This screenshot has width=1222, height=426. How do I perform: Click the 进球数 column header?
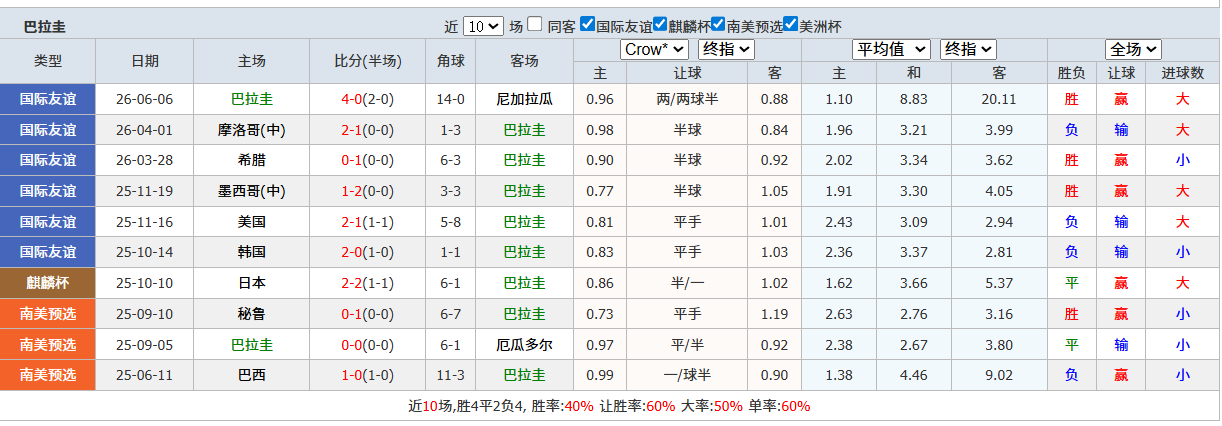[1183, 73]
